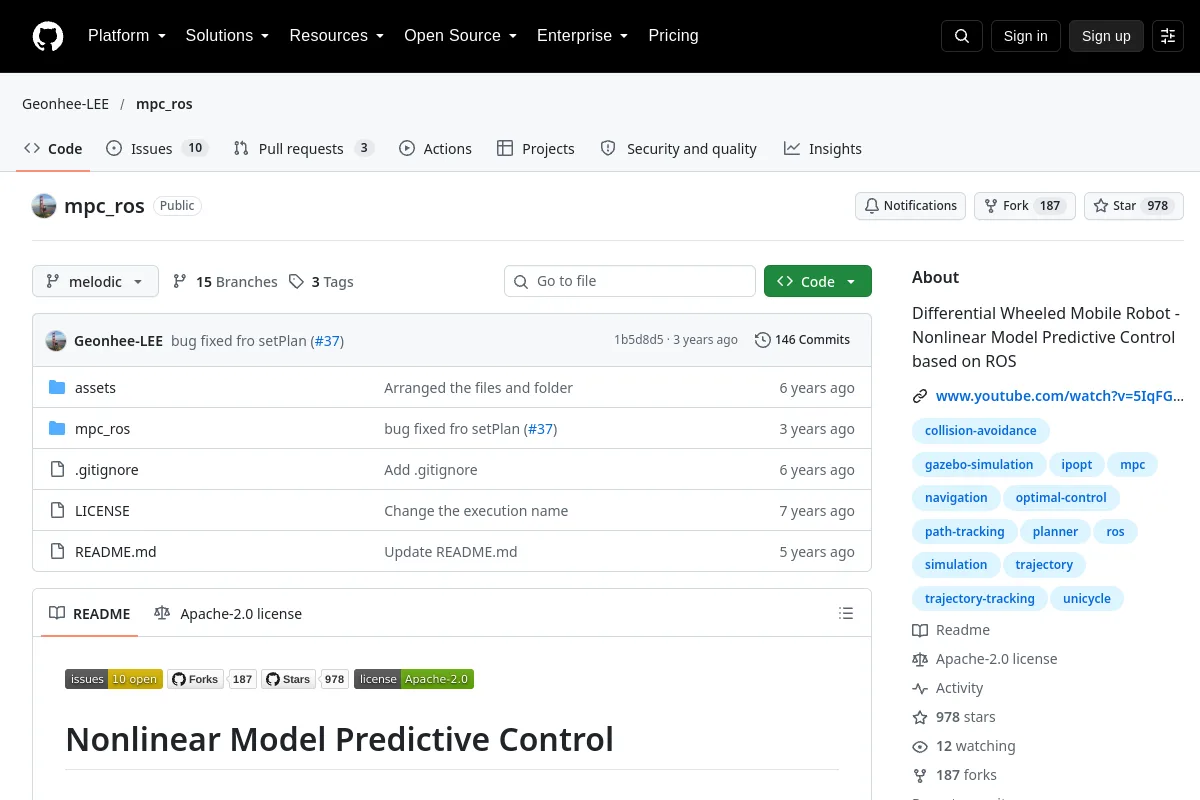Viewport: 1200px width, 800px height.
Task: Select the collision-avoidance topic tag
Action: [981, 431]
